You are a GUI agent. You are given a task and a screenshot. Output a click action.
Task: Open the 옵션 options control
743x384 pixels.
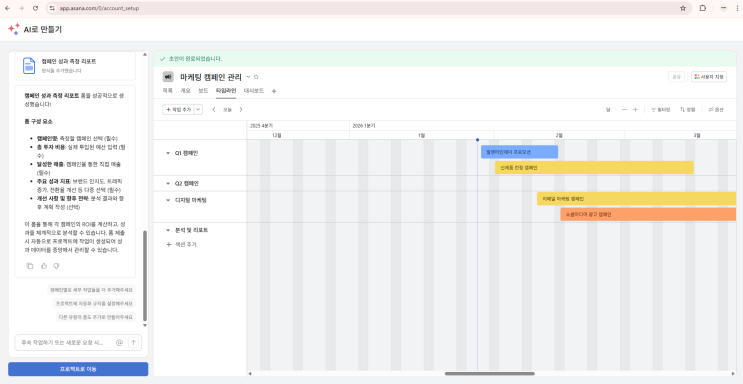click(716, 110)
